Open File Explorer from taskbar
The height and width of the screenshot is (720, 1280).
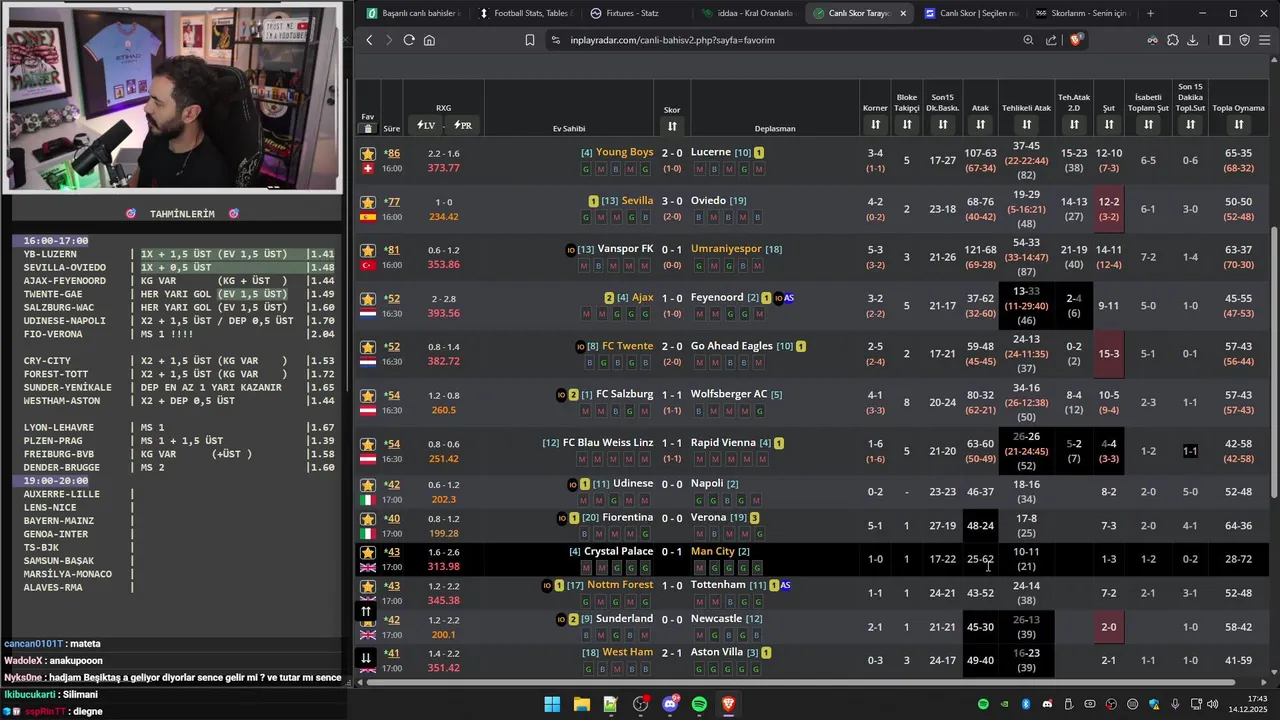click(x=581, y=704)
